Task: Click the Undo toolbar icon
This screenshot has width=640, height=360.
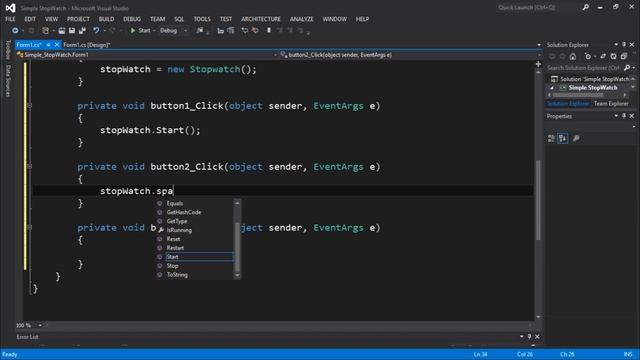Action: 96,30
